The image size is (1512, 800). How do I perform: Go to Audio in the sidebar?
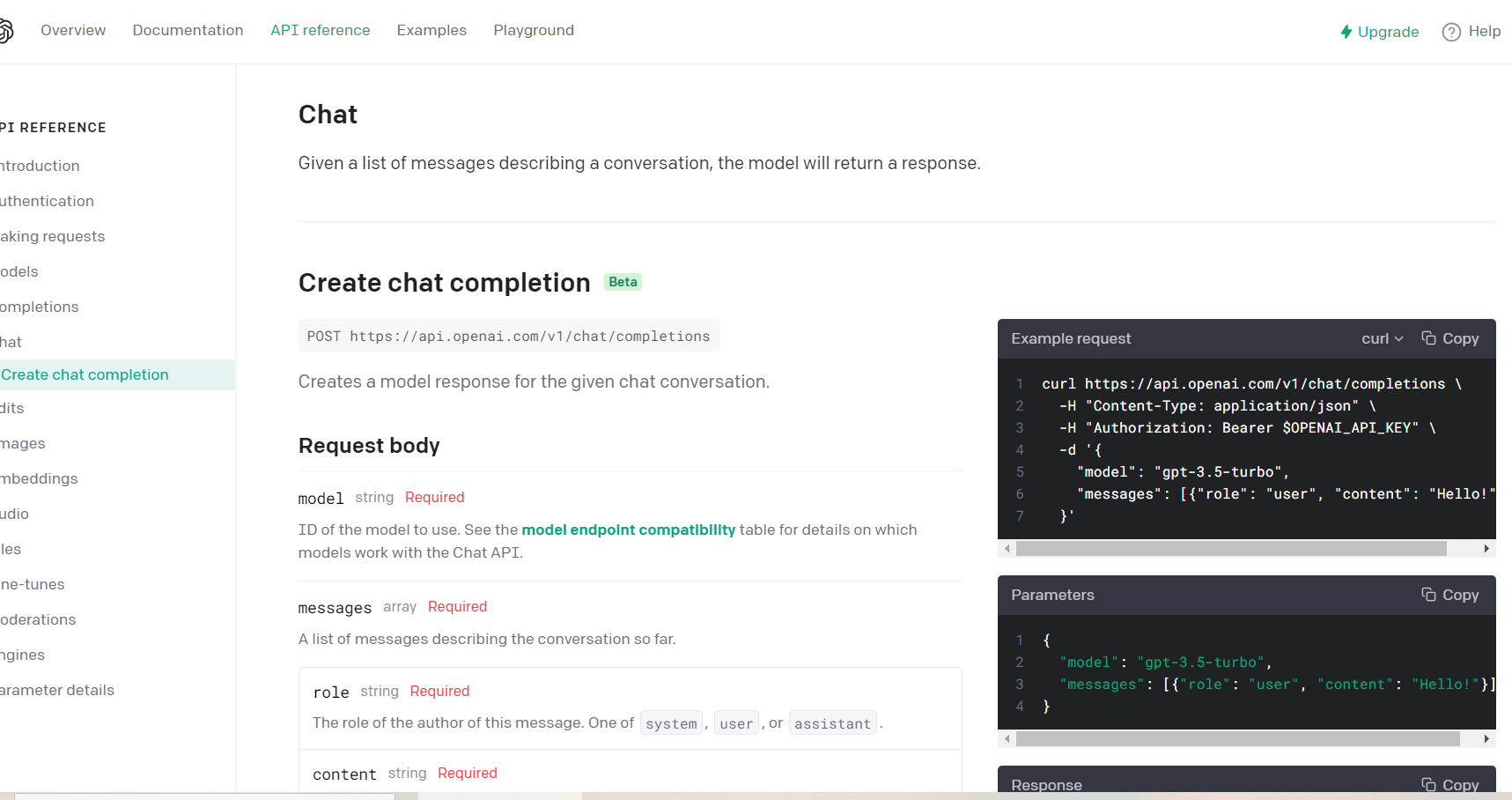[x=14, y=514]
